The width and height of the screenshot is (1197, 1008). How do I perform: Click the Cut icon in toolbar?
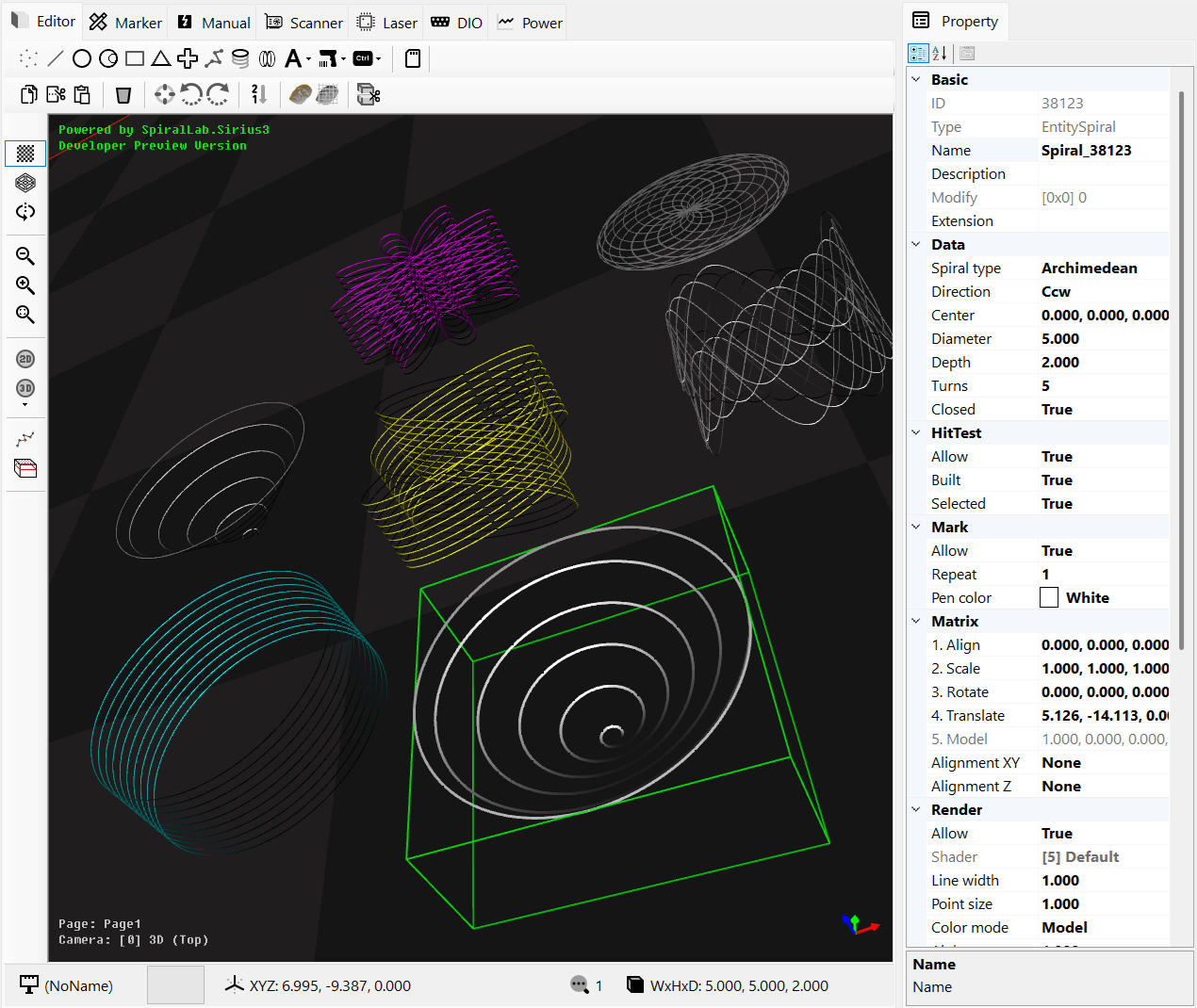click(x=57, y=94)
